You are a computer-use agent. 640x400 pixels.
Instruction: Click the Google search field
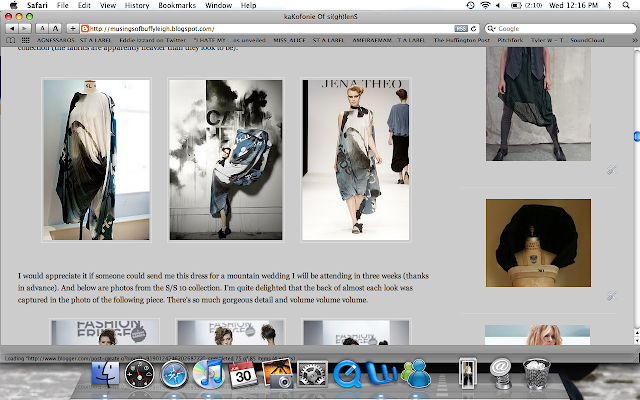click(x=560, y=29)
